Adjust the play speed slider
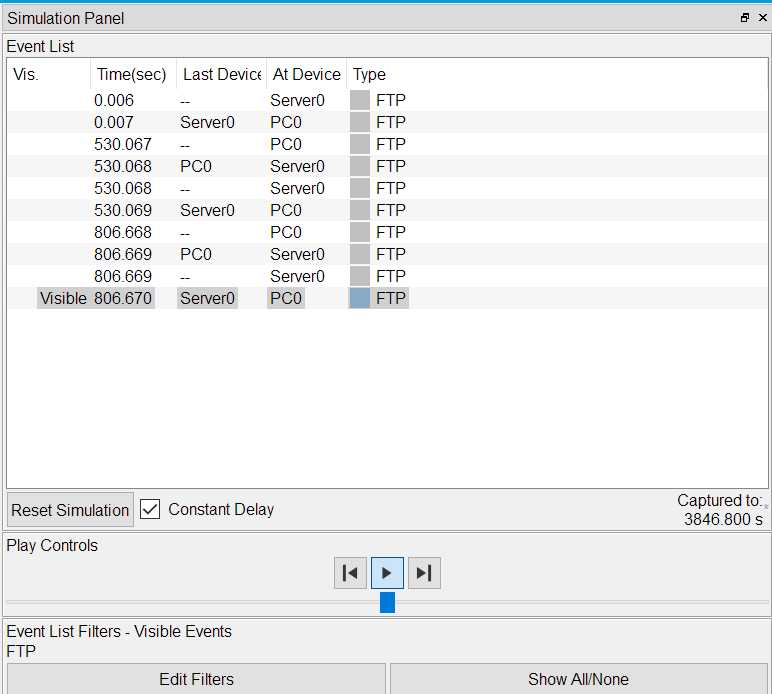 pyautogui.click(x=387, y=602)
